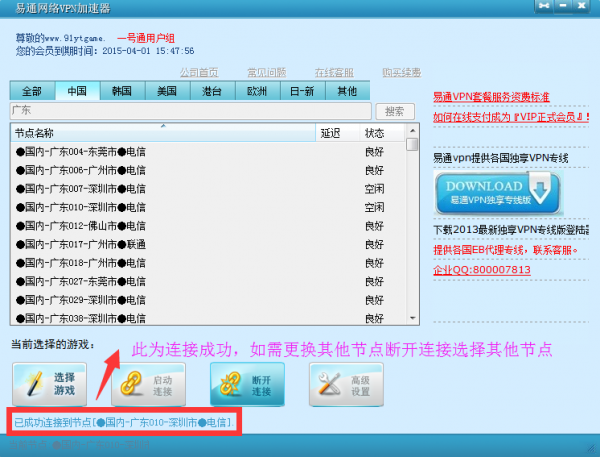Viewport: 600px width, 457px height.
Task: Close the VPN accelerator window
Action: tap(582, 6)
